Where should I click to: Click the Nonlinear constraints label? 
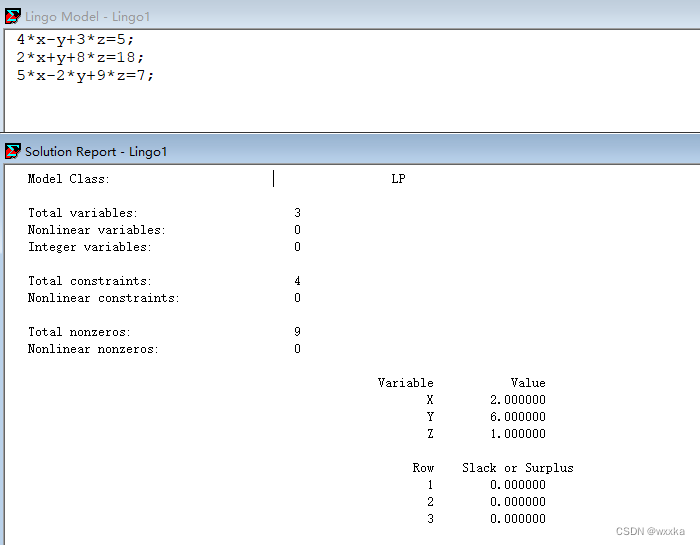click(103, 298)
